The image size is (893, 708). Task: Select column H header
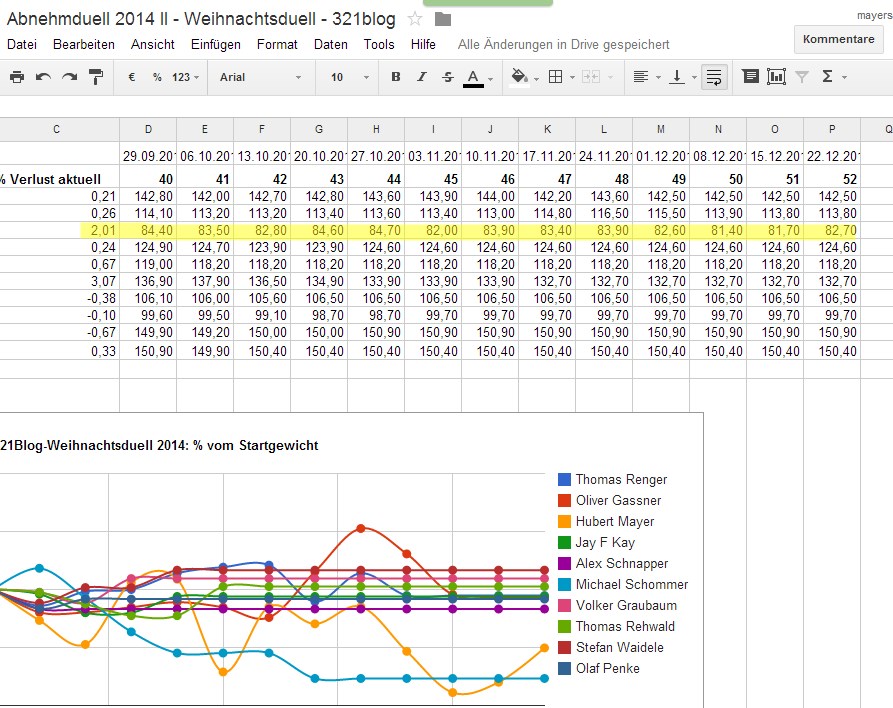376,129
